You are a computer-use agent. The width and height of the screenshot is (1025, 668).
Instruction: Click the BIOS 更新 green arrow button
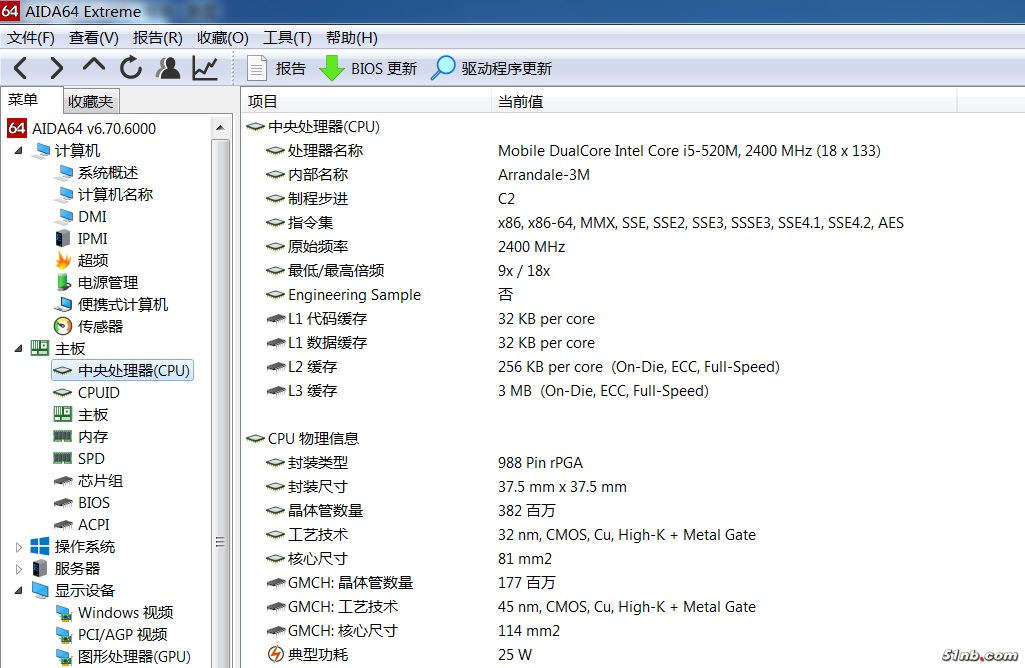point(367,69)
